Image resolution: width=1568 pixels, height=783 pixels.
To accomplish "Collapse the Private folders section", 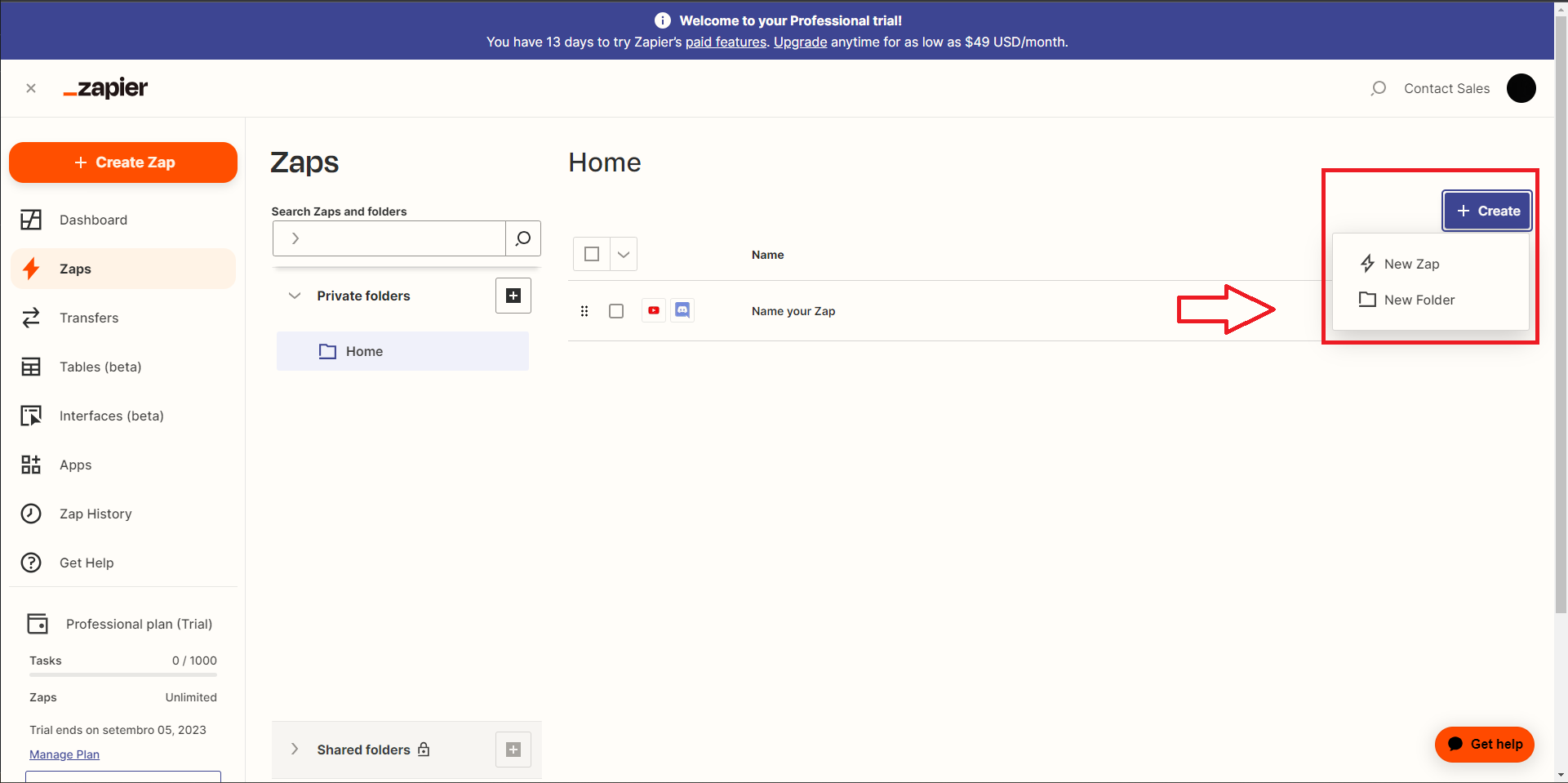I will click(x=294, y=296).
